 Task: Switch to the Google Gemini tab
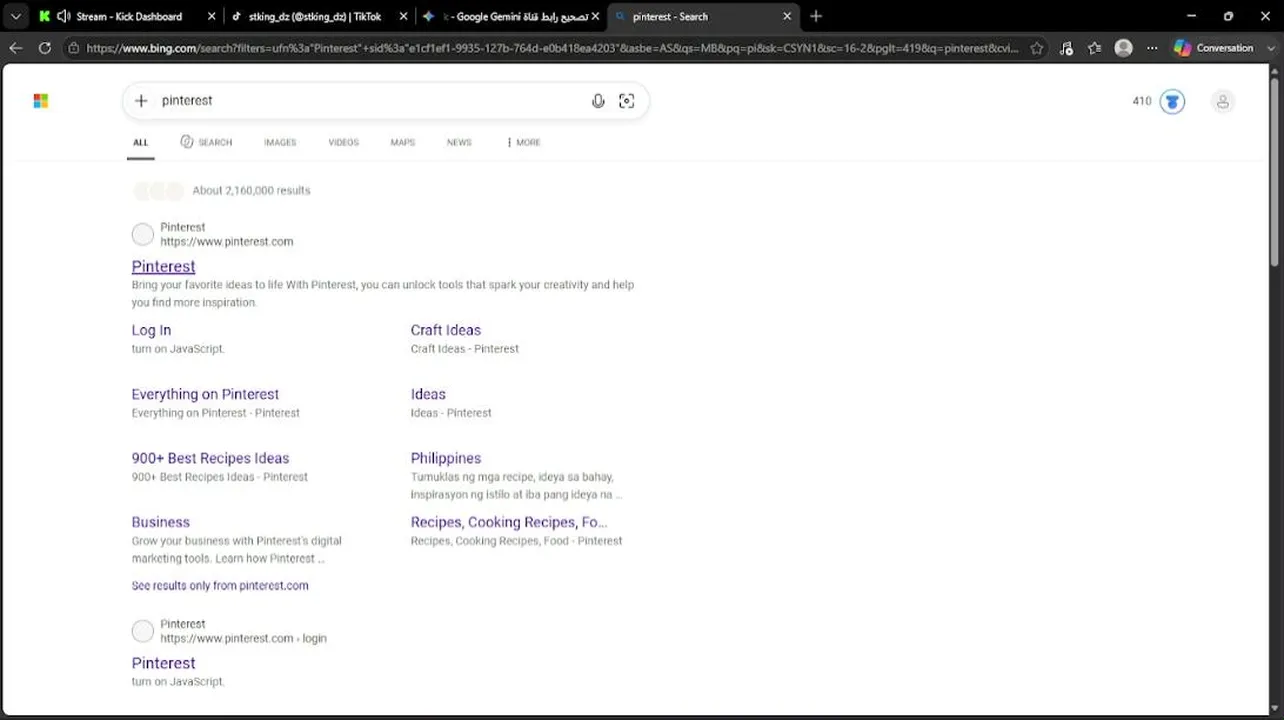click(516, 16)
